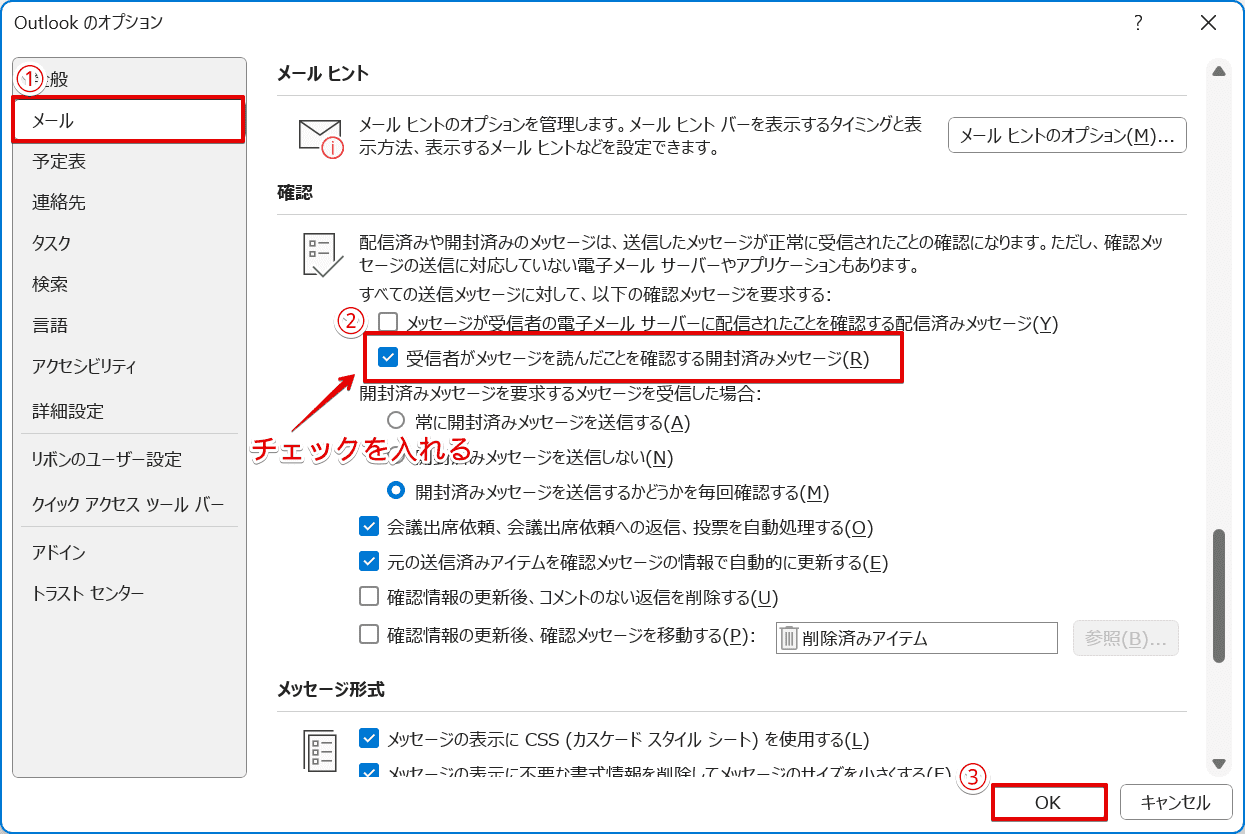Toggle 会議出席依頼 automatic processing checkbox
Screen dimensions: 1245x834
pyautogui.click(x=369, y=526)
